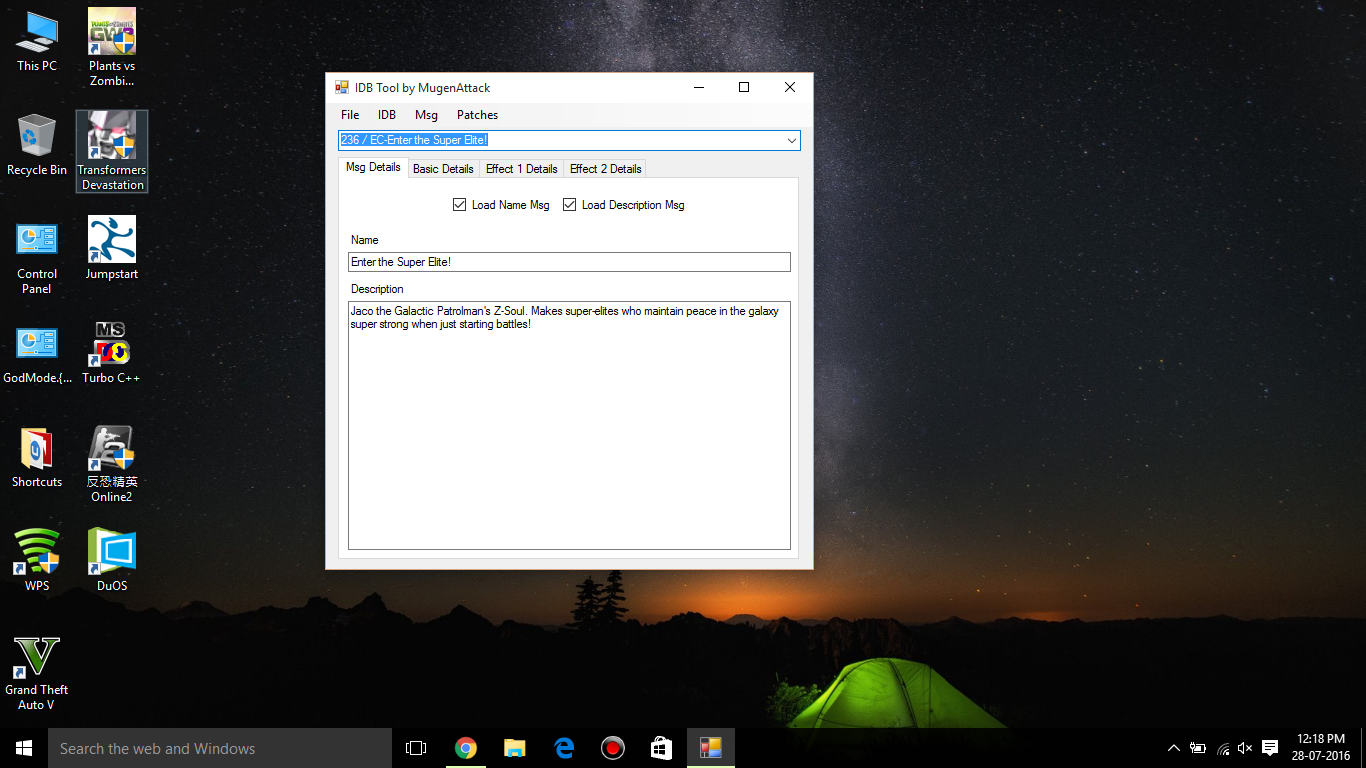The image size is (1366, 768).
Task: Click the IDB Tool taskbar button
Action: (x=710, y=748)
